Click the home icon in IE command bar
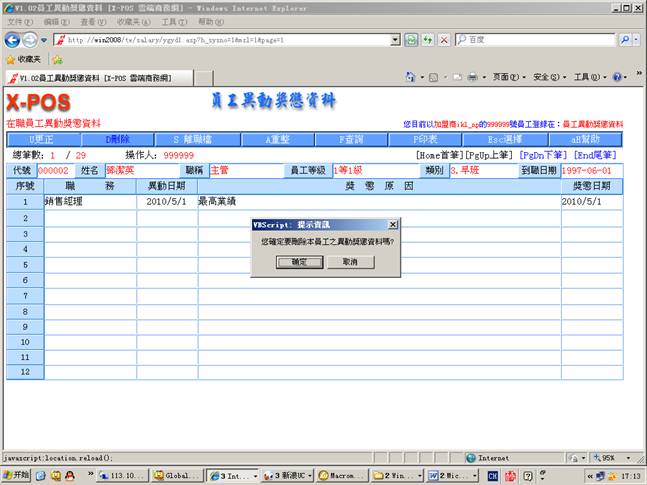 click(411, 77)
